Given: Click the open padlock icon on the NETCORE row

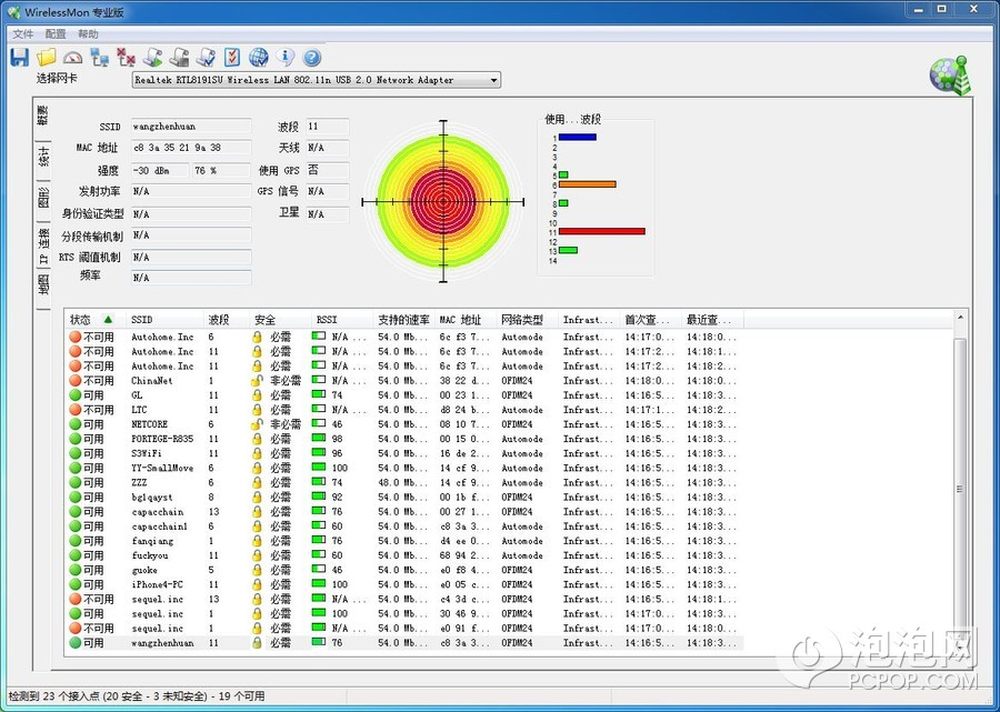Looking at the screenshot, I should (256, 424).
